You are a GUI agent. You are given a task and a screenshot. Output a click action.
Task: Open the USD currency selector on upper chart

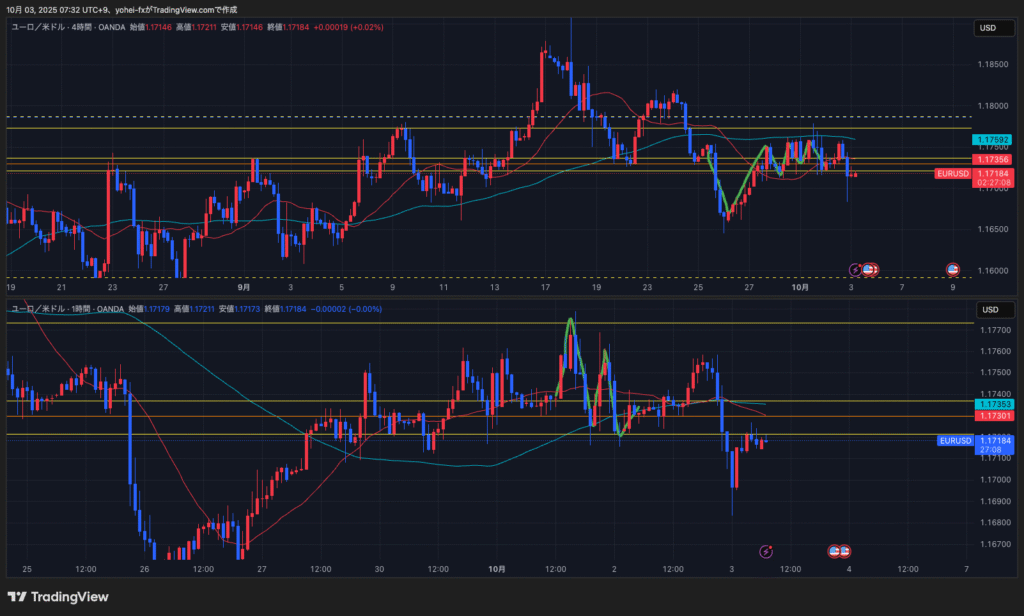987,28
